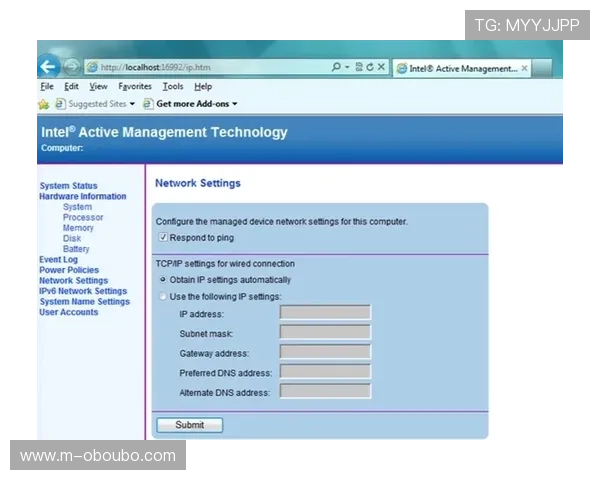Expand the Suggested Sites dropdown arrow

point(132,104)
